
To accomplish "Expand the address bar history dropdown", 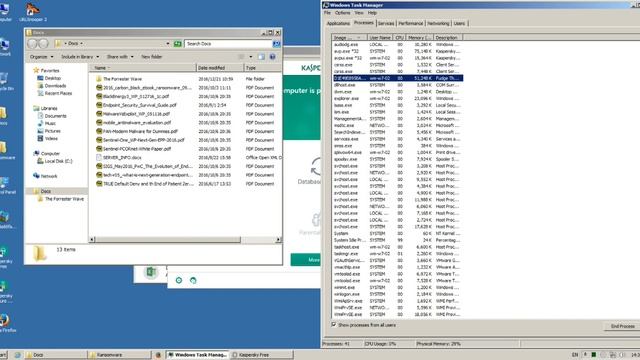I will pos(168,43).
